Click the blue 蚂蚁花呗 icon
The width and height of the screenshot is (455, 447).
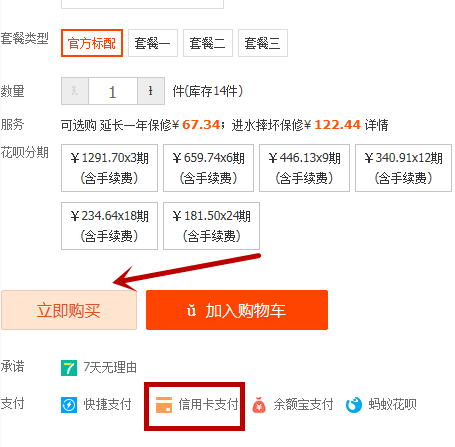[354, 405]
